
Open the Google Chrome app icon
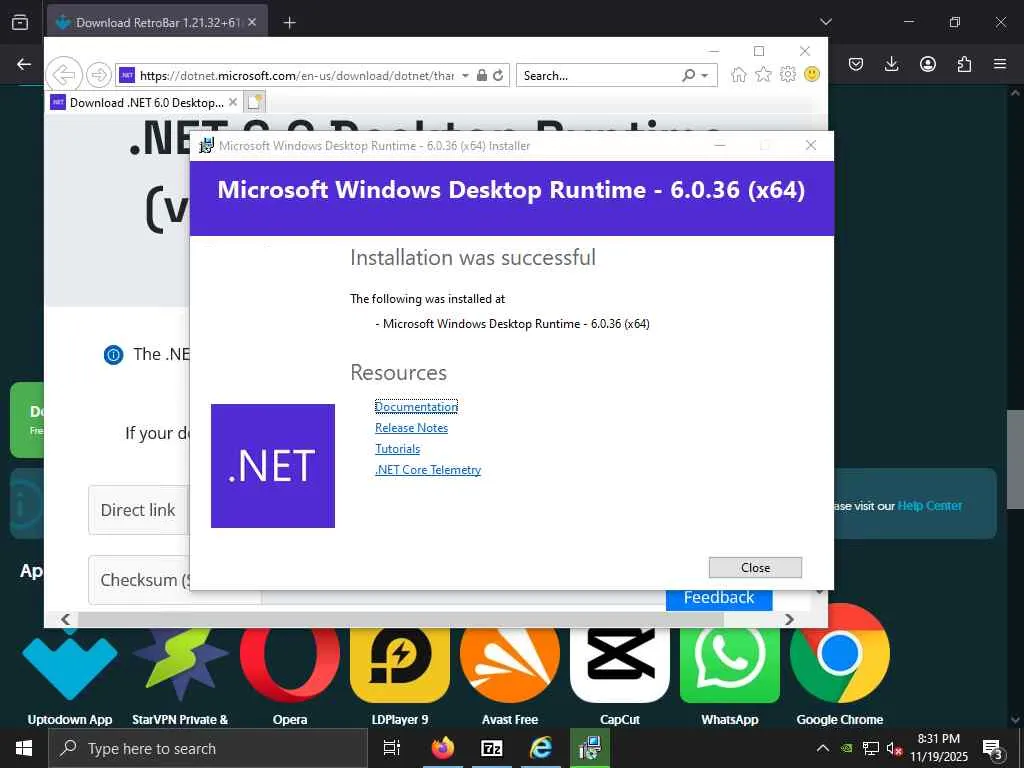click(x=840, y=653)
